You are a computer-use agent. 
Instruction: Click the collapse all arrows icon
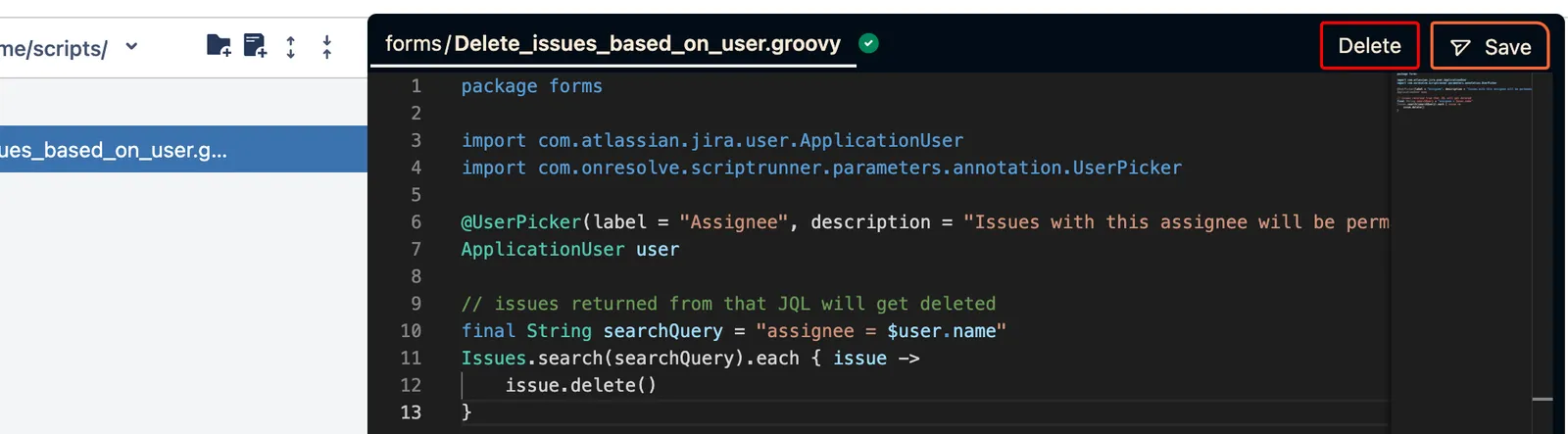click(327, 46)
